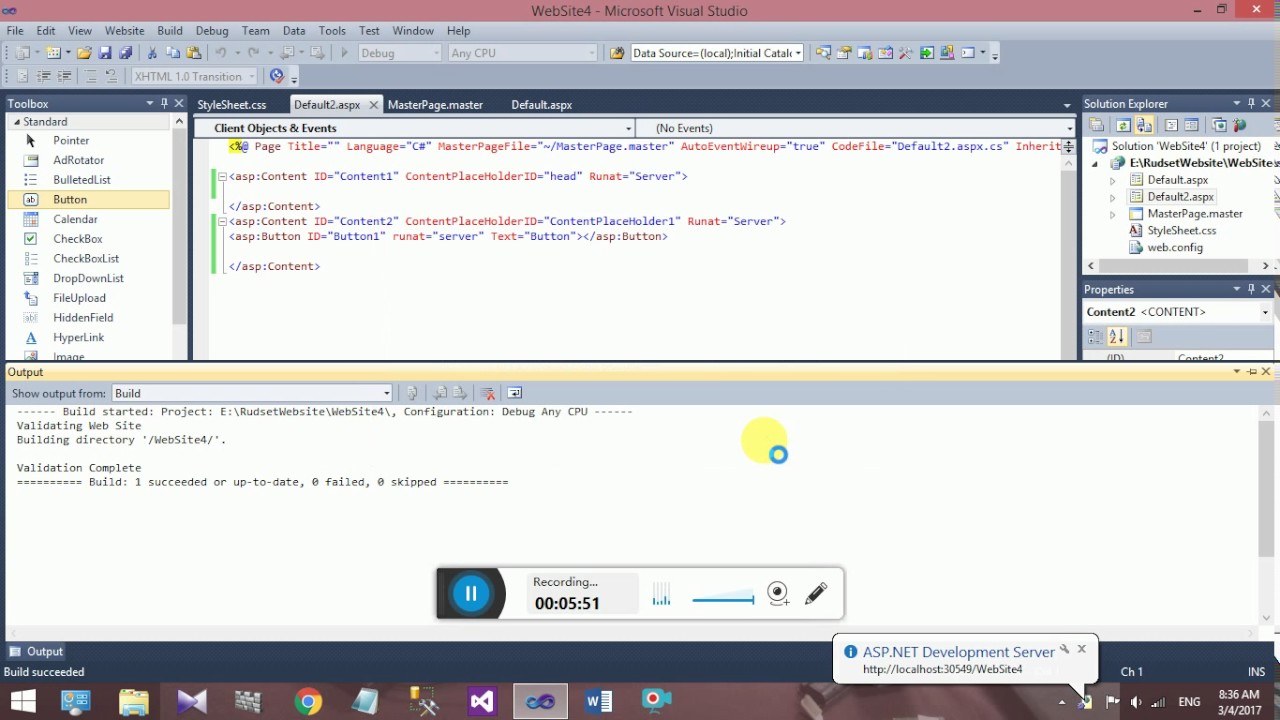1280x720 pixels.
Task: Click the Save All icon
Action: (125, 53)
